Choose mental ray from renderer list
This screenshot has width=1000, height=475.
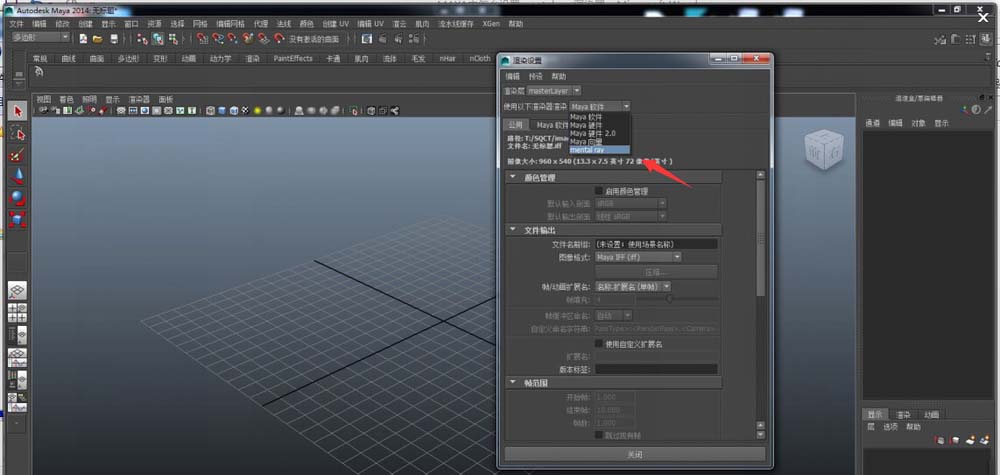click(x=599, y=150)
